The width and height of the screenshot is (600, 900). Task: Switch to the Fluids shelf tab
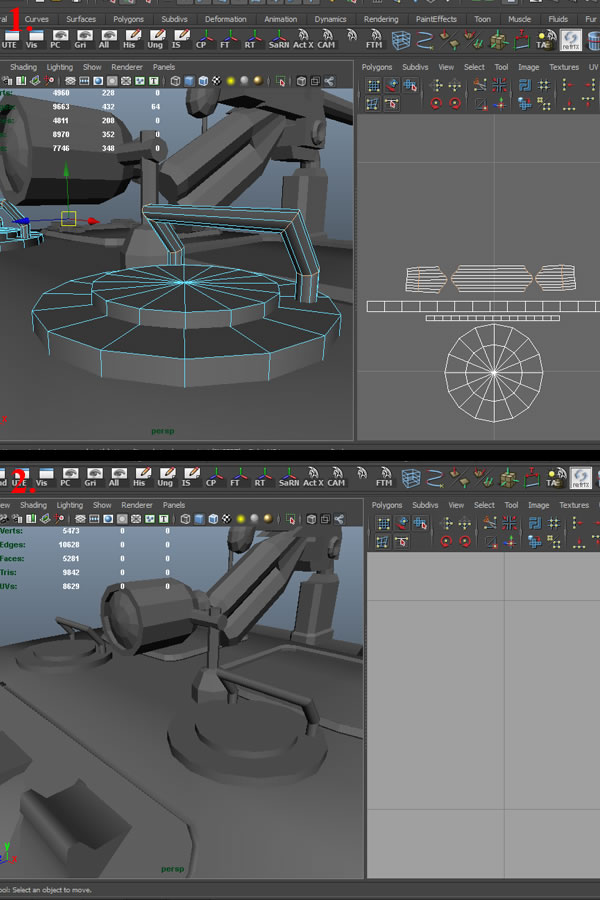(x=558, y=19)
